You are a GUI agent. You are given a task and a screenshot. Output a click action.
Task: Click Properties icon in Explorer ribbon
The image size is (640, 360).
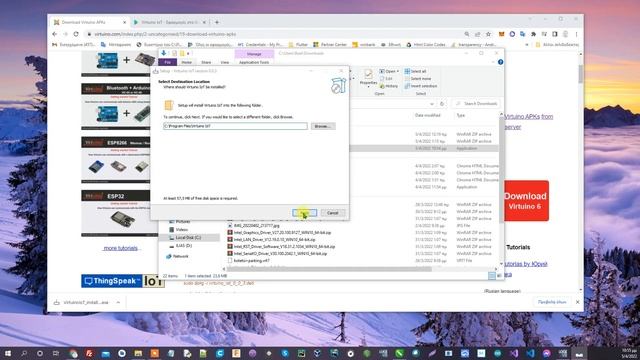tap(368, 77)
